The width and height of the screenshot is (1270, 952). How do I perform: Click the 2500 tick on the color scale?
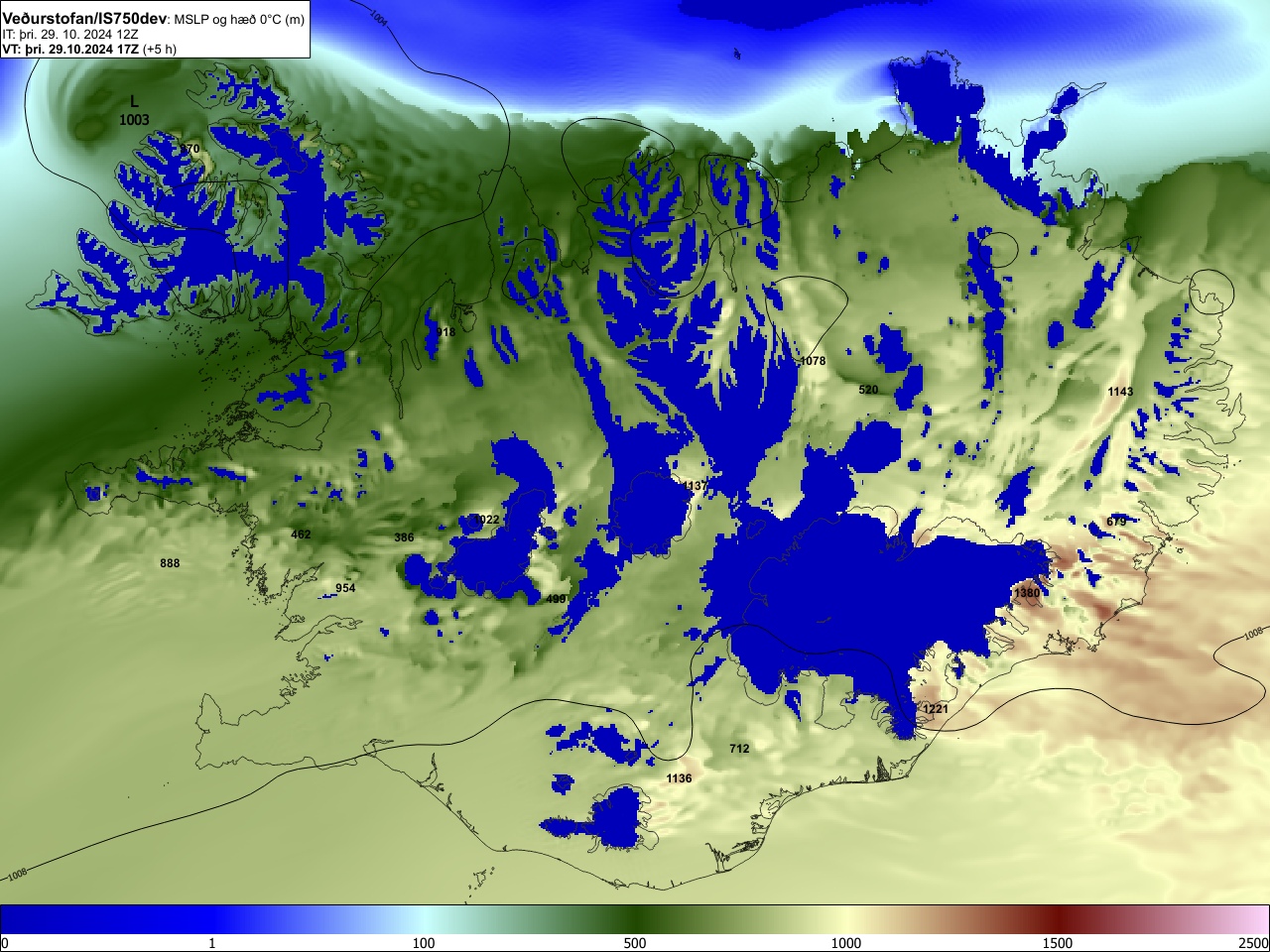pyautogui.click(x=1254, y=943)
